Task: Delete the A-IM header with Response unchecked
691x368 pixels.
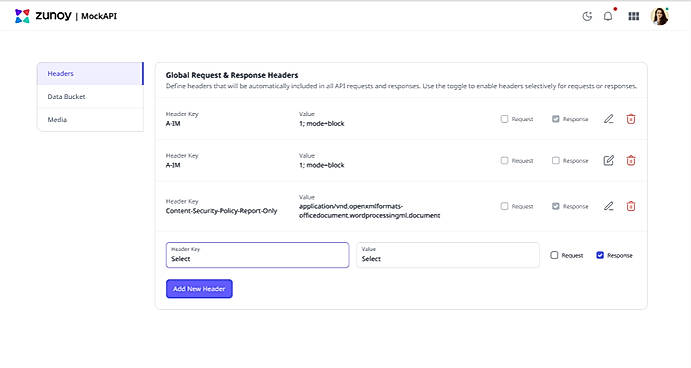Action: click(x=631, y=160)
